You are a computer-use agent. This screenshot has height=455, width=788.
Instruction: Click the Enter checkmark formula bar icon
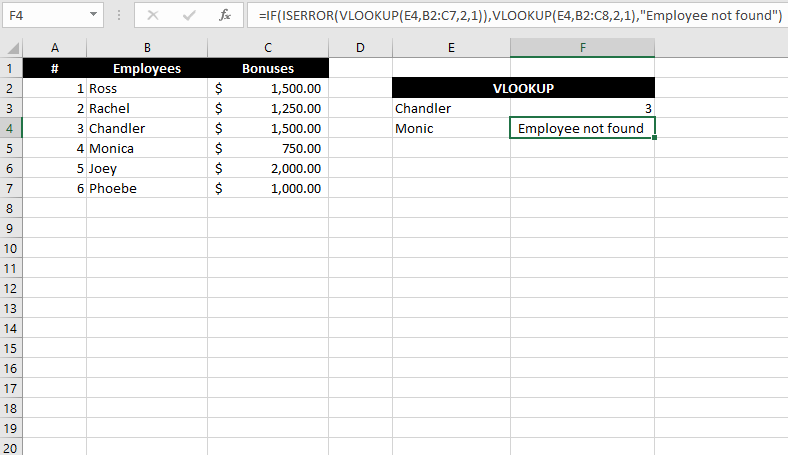pyautogui.click(x=189, y=16)
